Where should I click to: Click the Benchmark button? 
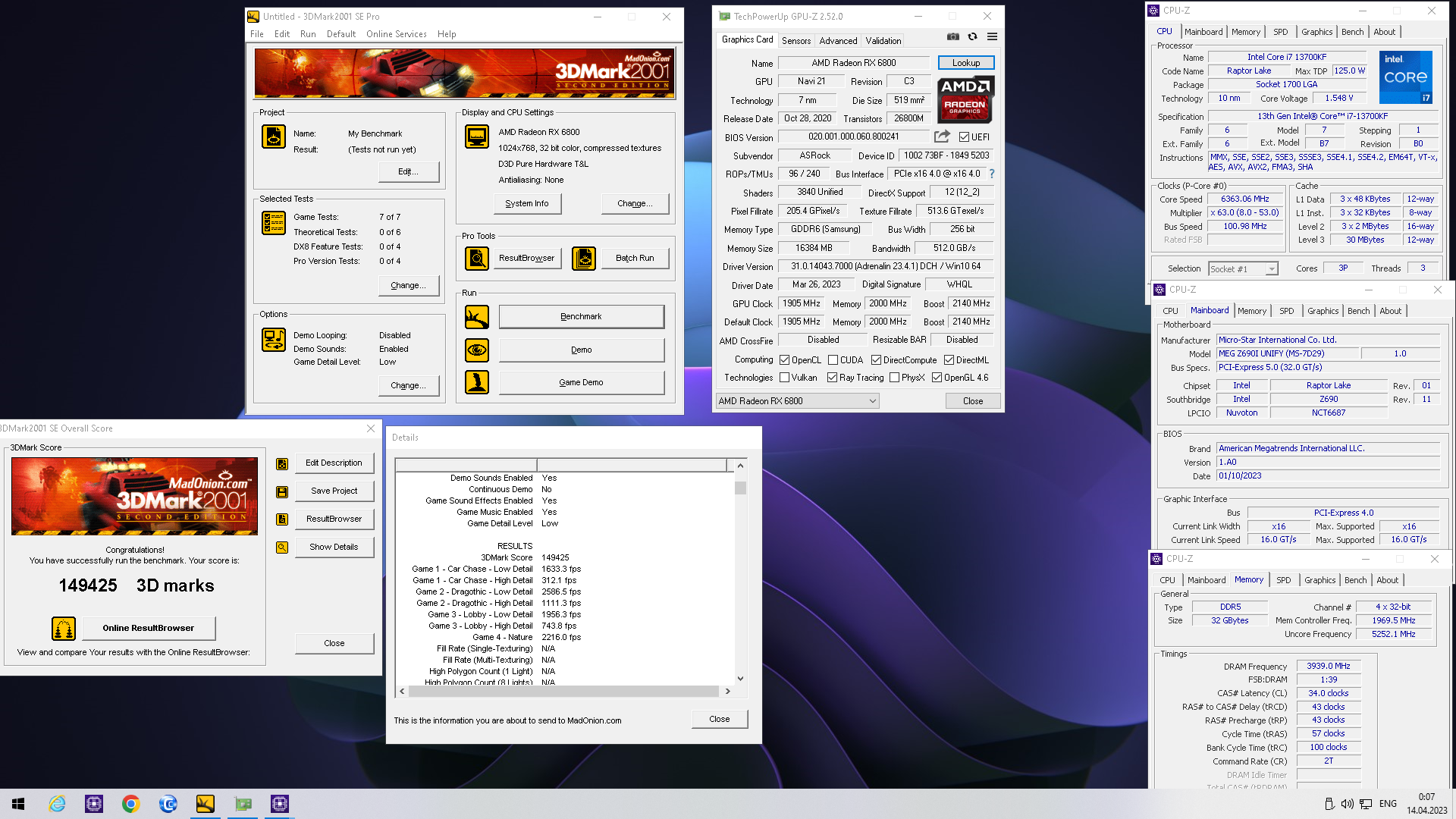[581, 317]
